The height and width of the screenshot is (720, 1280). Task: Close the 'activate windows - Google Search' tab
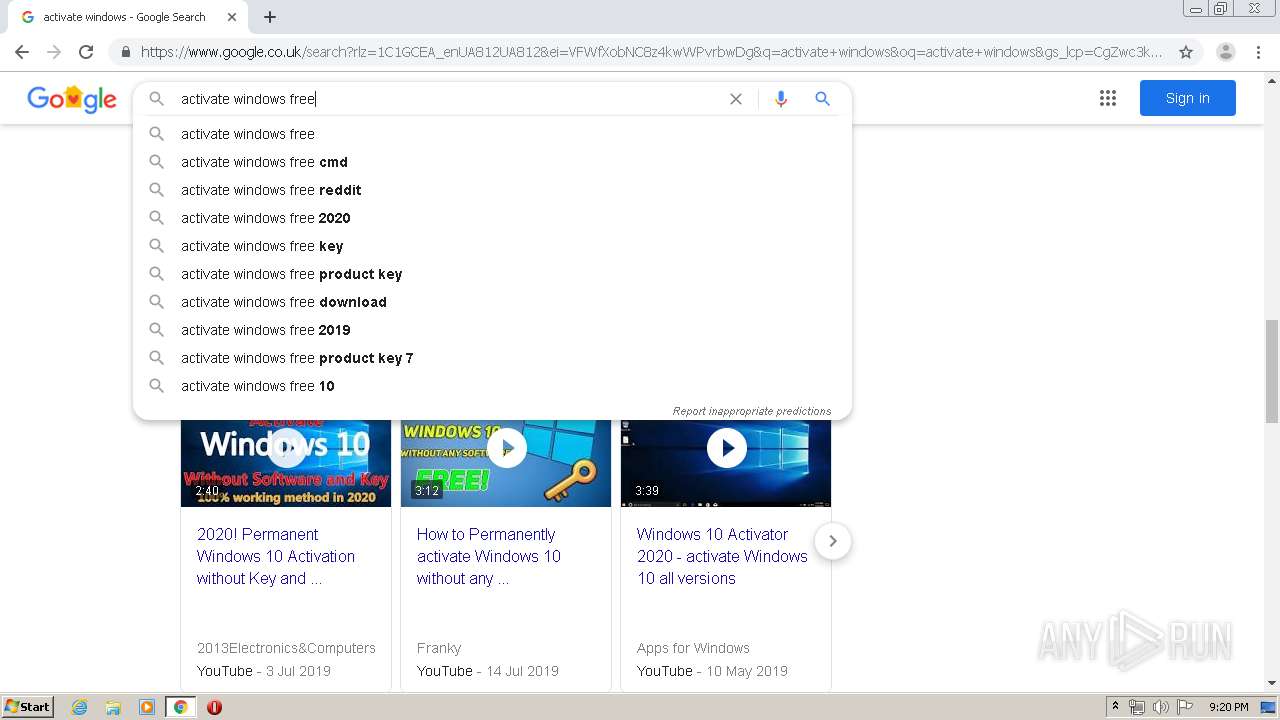pos(232,17)
